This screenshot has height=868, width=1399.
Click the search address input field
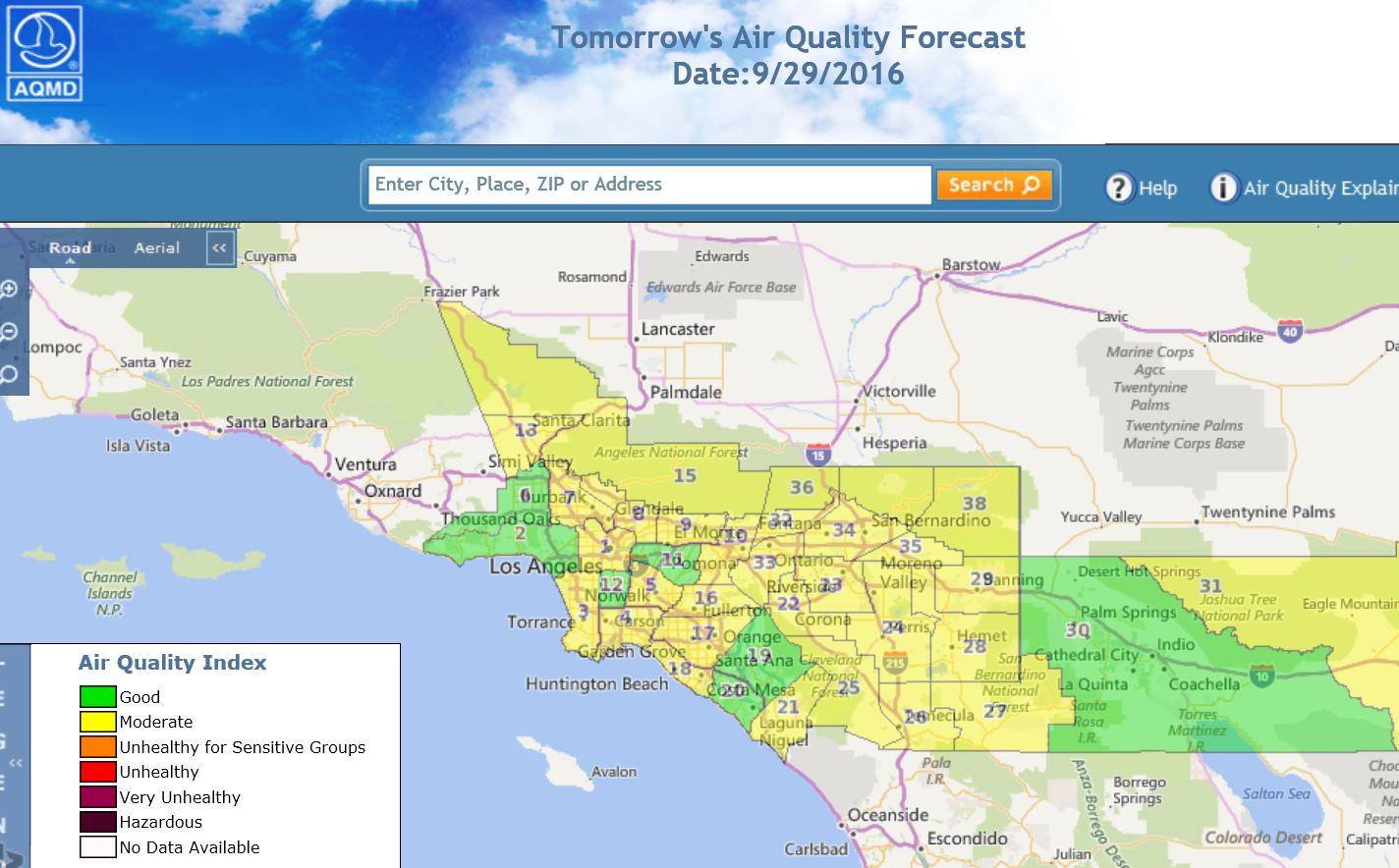649,185
